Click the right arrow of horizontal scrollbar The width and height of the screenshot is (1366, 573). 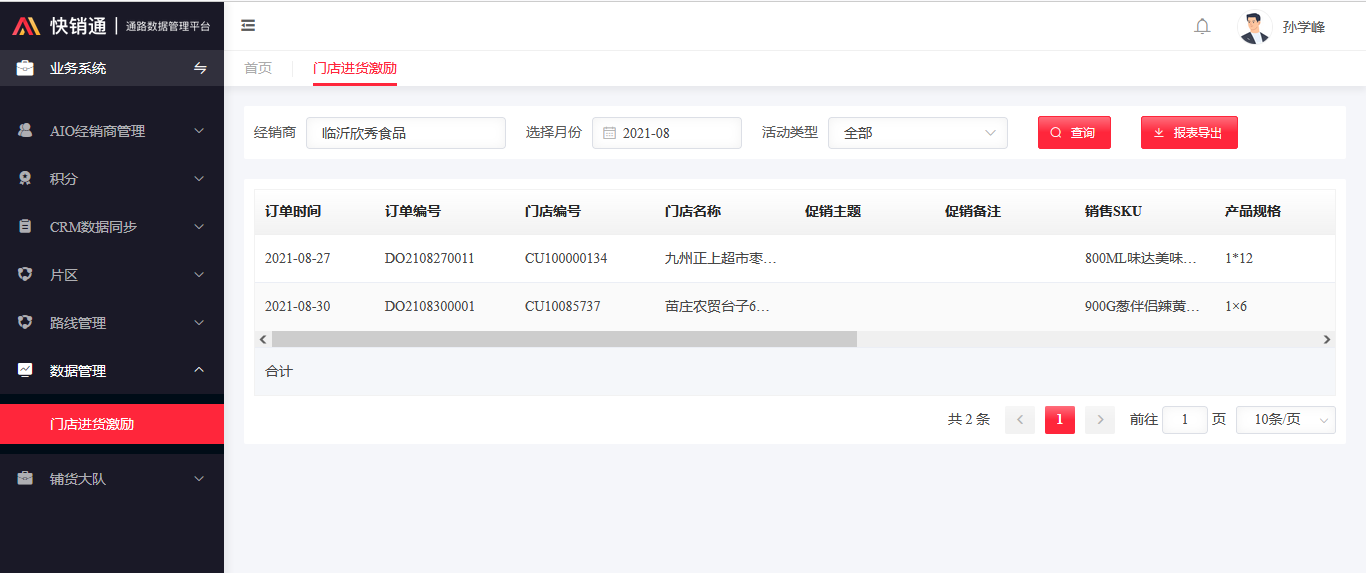[1327, 339]
